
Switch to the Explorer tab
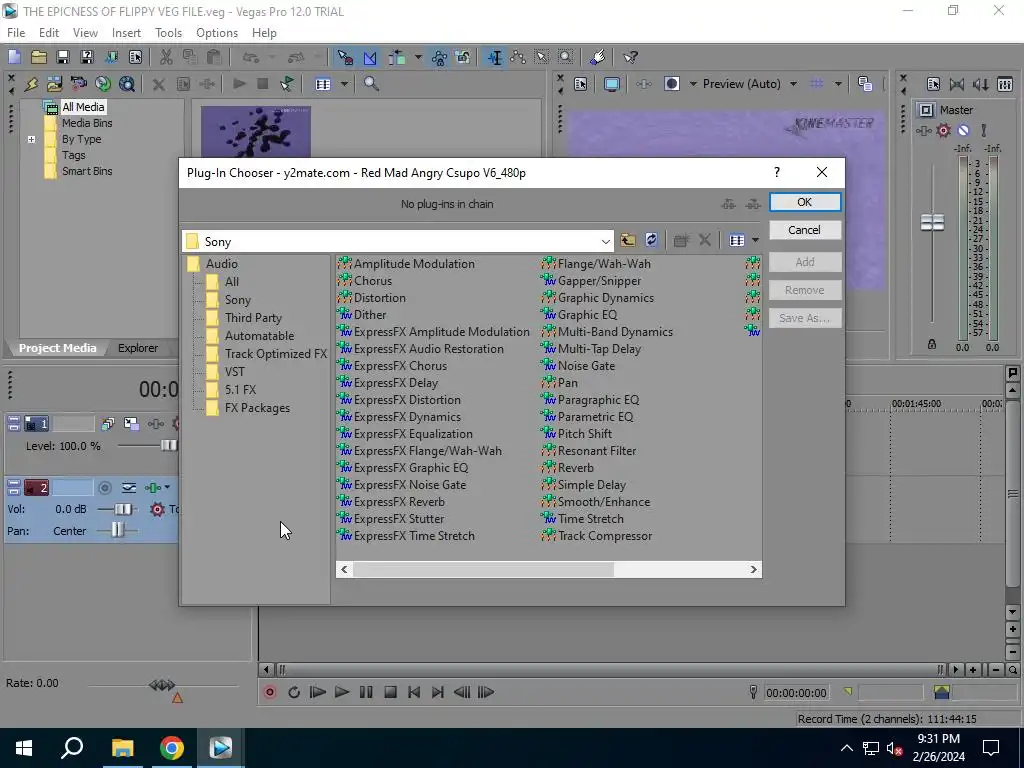(x=138, y=348)
